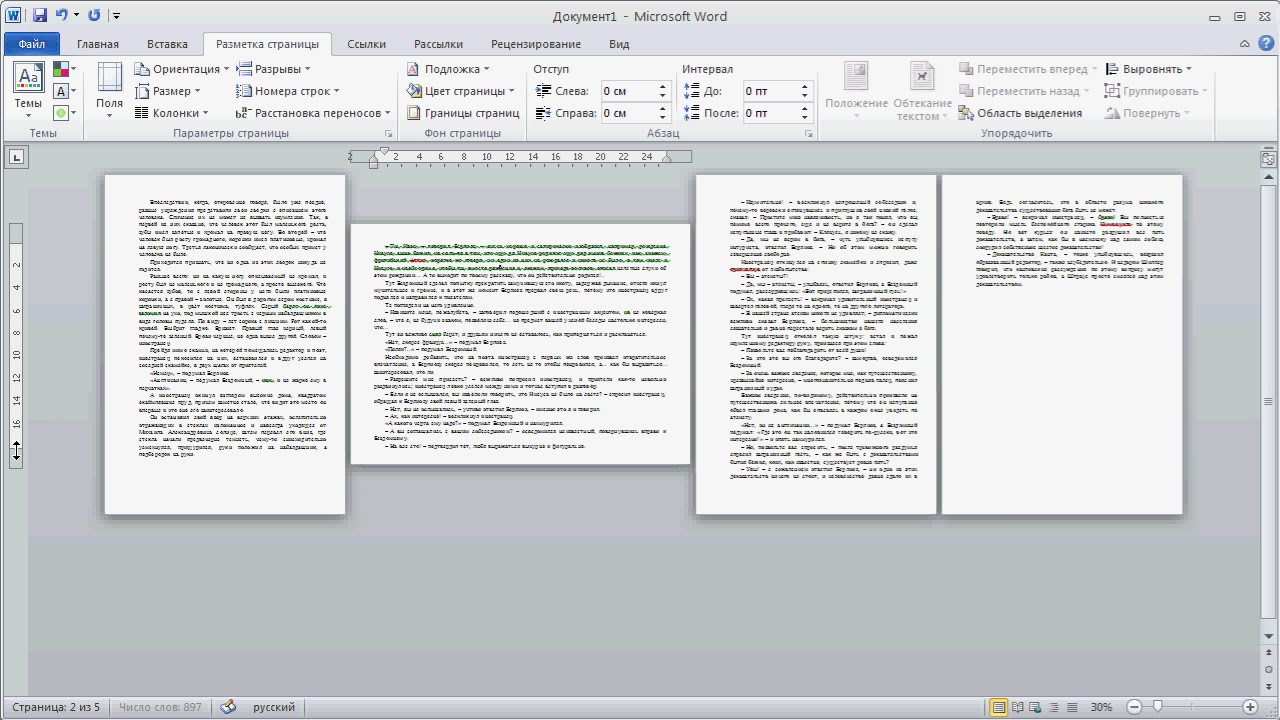Click the 30% zoom level button
Viewport: 1280px width, 720px height.
(x=1101, y=708)
